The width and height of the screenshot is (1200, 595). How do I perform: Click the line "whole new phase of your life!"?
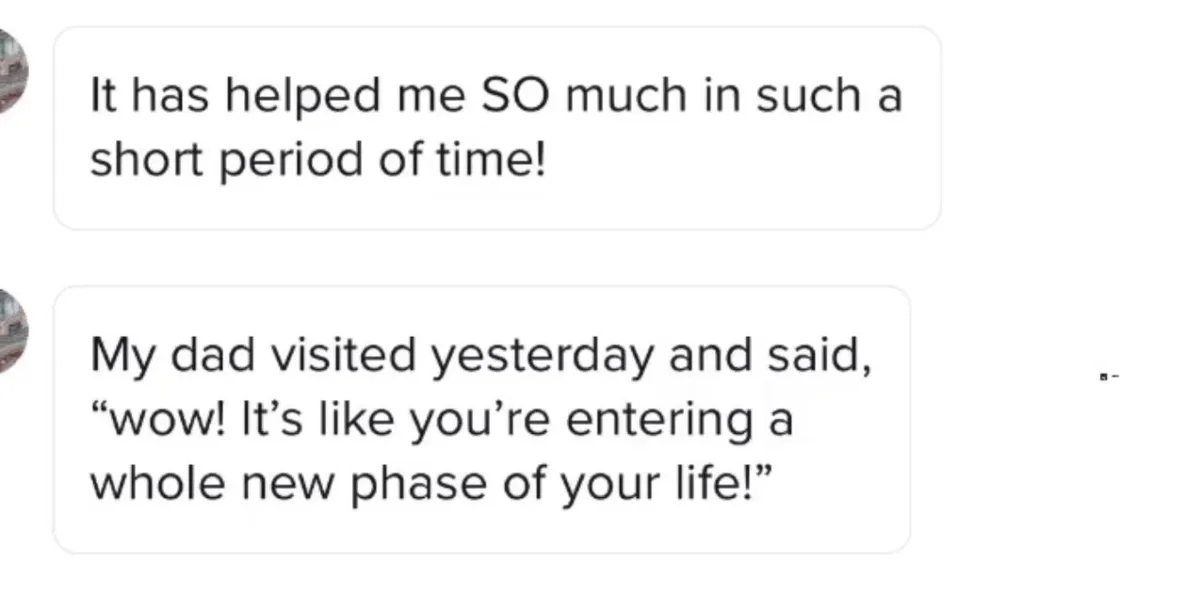(x=433, y=484)
